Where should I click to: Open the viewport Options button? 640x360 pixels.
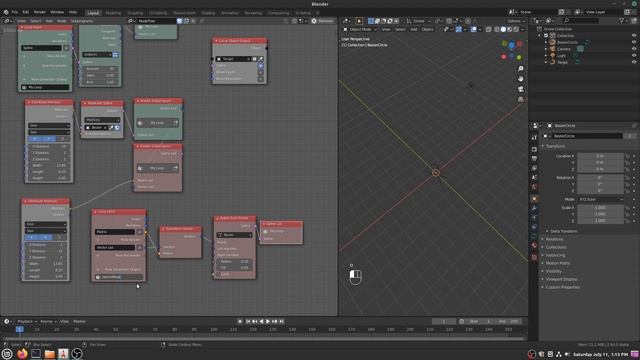click(516, 21)
